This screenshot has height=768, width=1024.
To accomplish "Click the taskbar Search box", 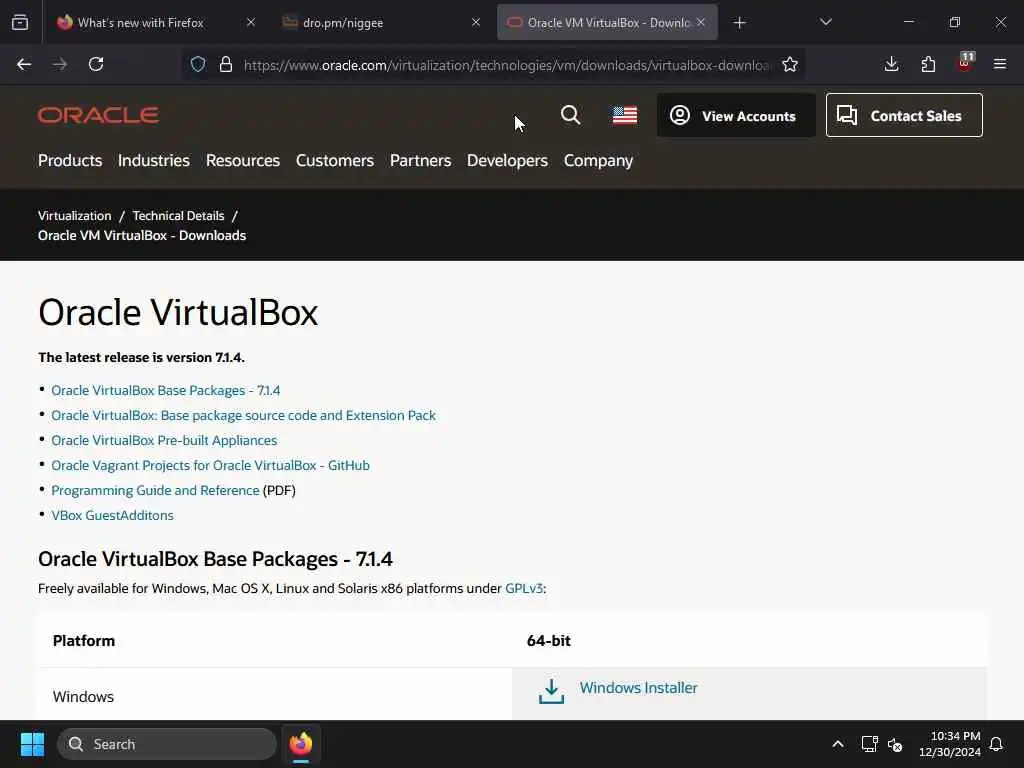I will pyautogui.click(x=167, y=744).
